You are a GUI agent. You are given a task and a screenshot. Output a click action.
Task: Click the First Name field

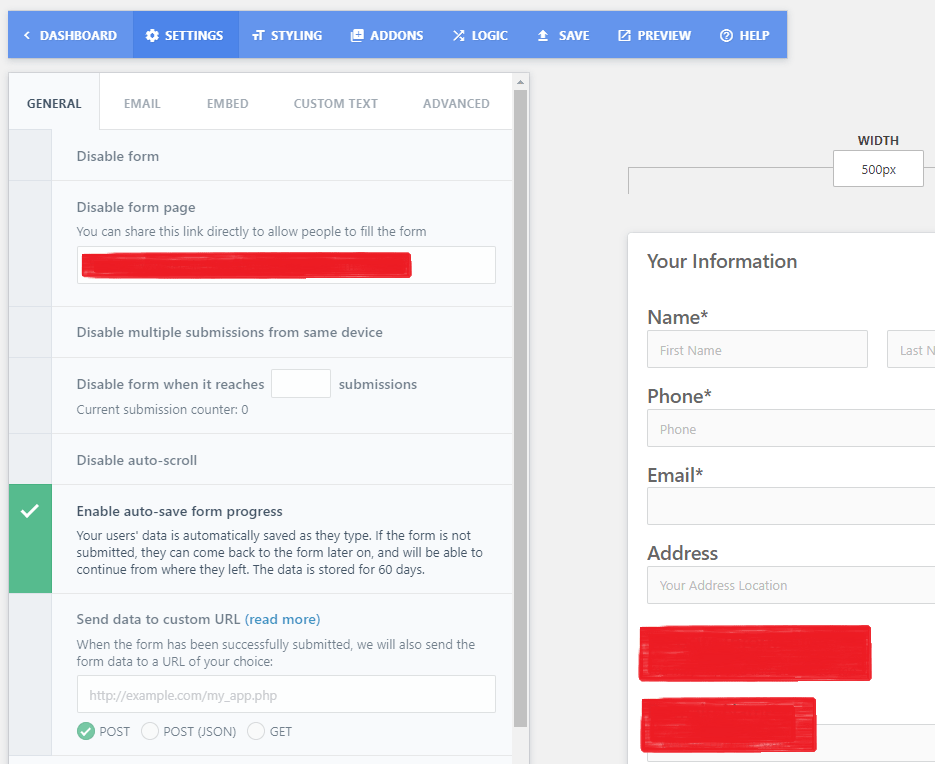(757, 349)
